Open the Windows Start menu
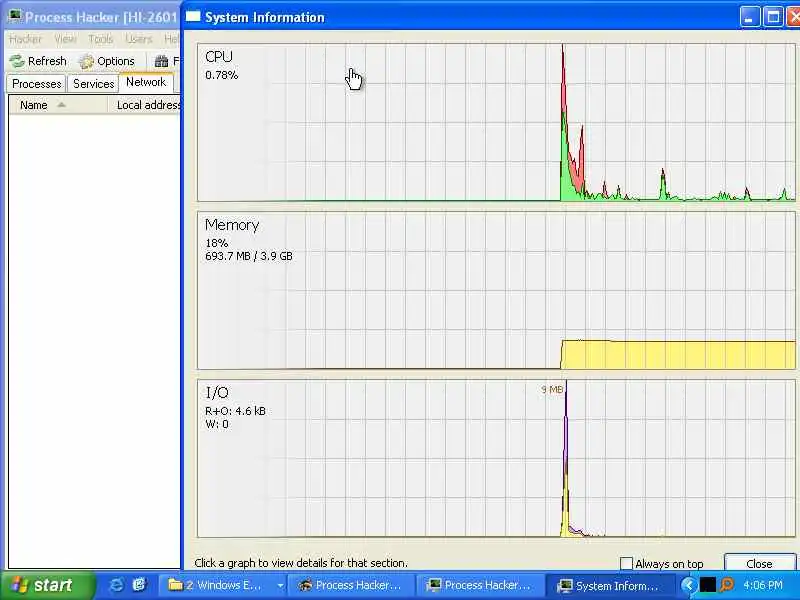The width and height of the screenshot is (800, 600). tap(47, 585)
